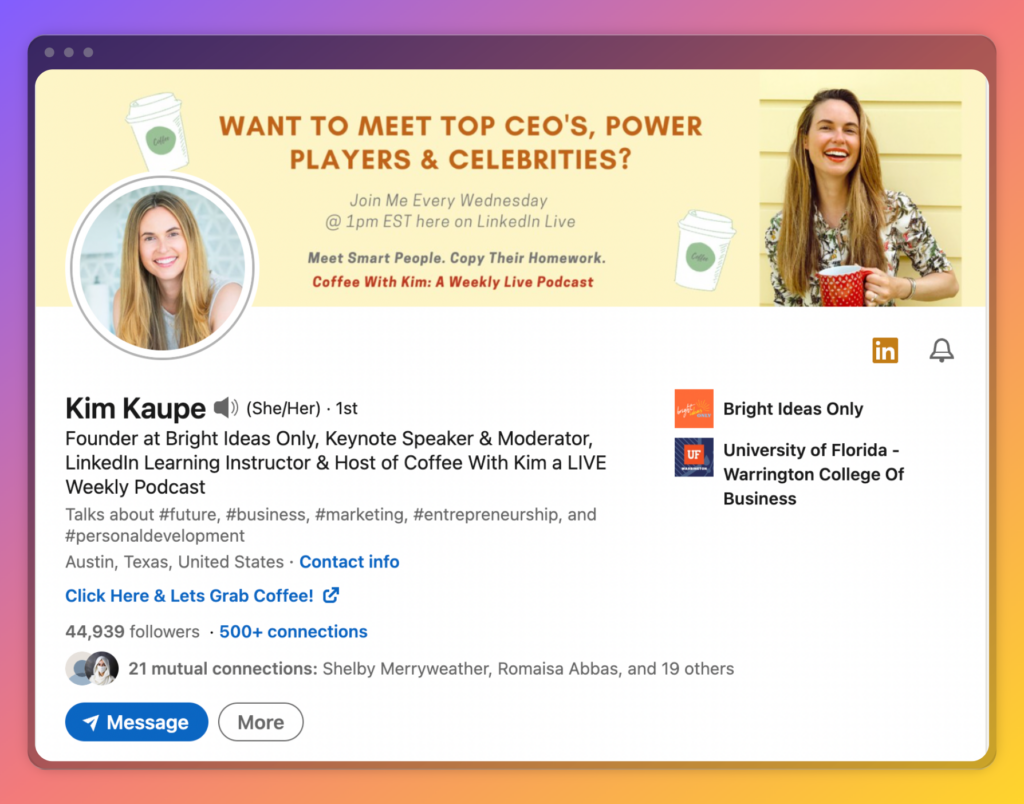The height and width of the screenshot is (804, 1024).
Task: Open the Contact info link
Action: pyautogui.click(x=349, y=562)
